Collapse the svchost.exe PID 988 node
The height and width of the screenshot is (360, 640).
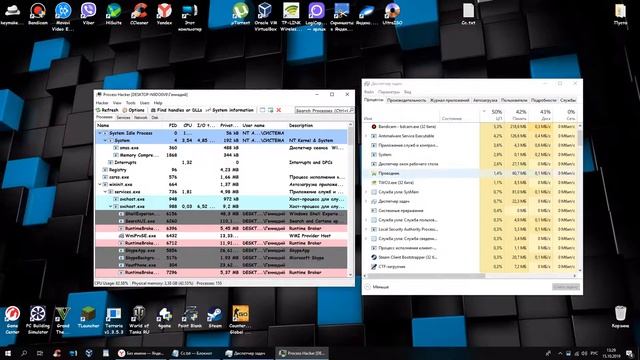(x=110, y=207)
